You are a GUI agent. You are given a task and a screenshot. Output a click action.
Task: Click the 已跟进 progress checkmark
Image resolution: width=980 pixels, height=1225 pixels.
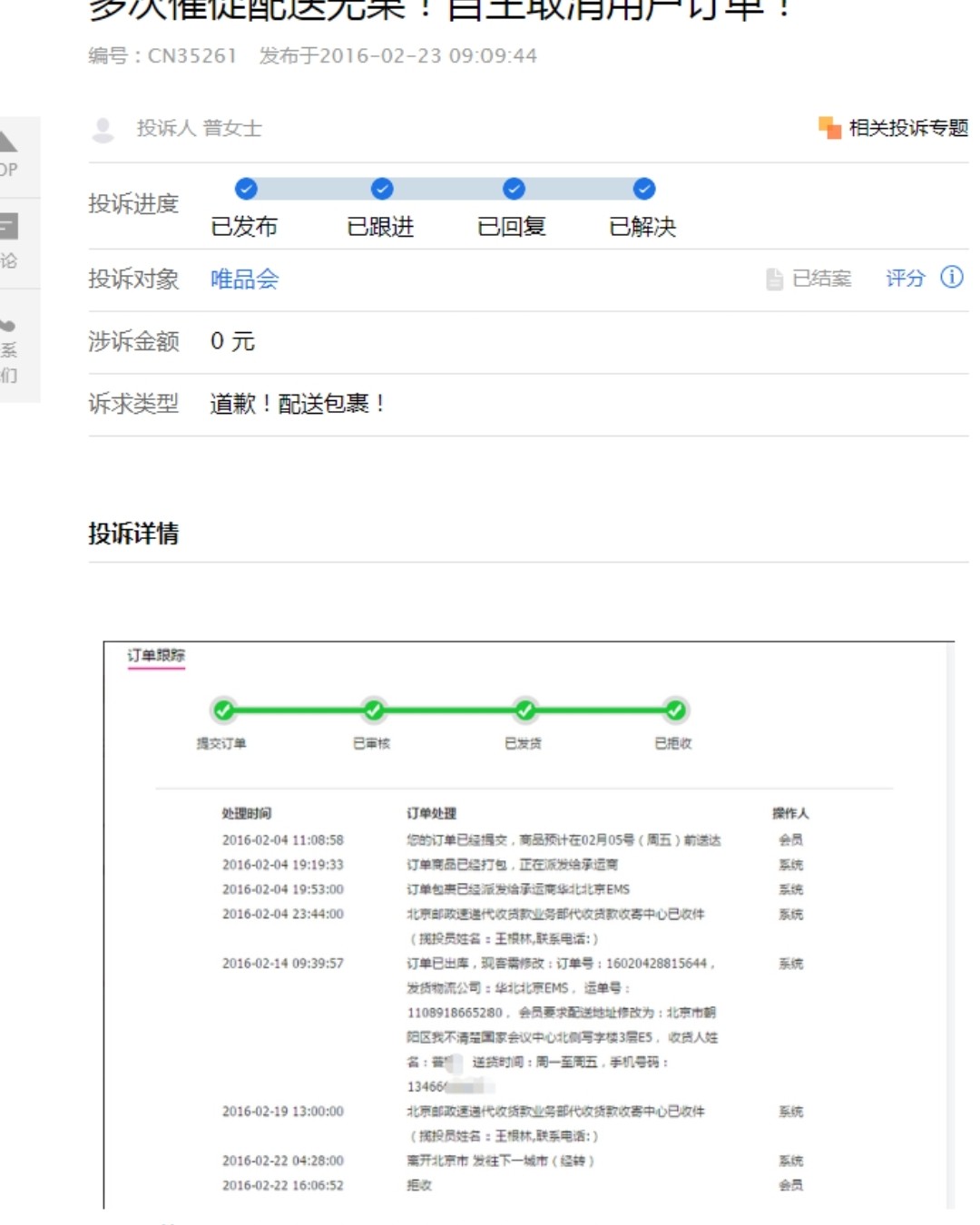(382, 190)
